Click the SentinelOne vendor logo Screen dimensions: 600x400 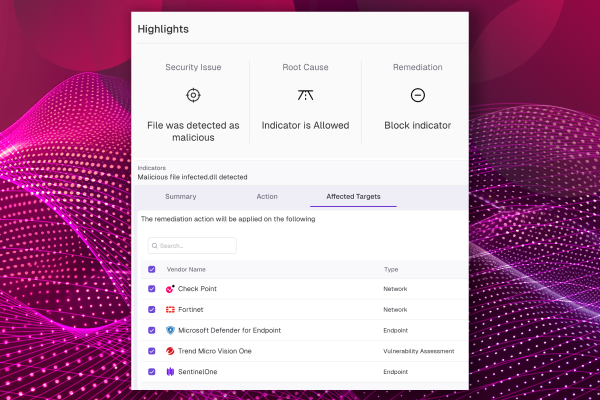pyautogui.click(x=170, y=372)
